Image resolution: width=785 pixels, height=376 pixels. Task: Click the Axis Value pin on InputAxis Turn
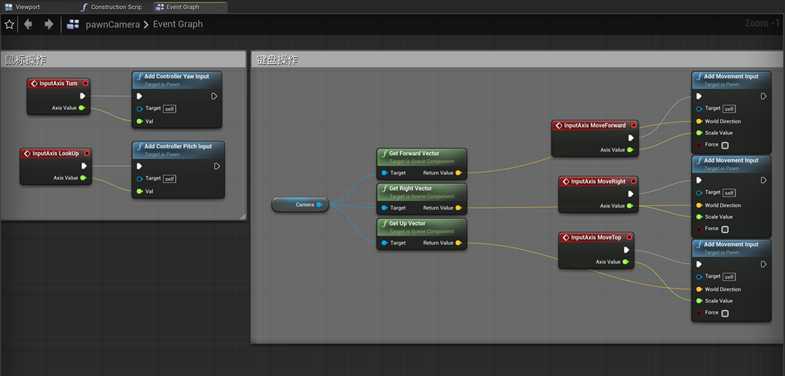82,108
